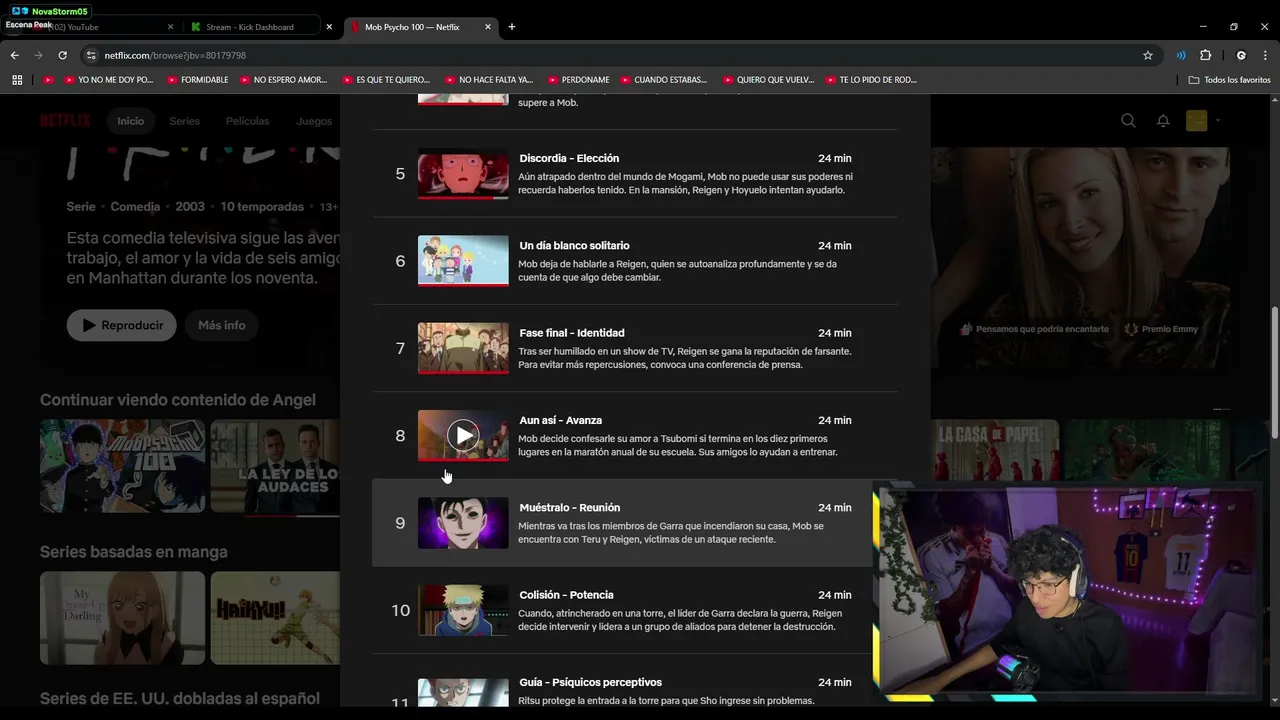Open Netflix notifications bell
This screenshot has width=1280, height=720.
tap(1163, 121)
